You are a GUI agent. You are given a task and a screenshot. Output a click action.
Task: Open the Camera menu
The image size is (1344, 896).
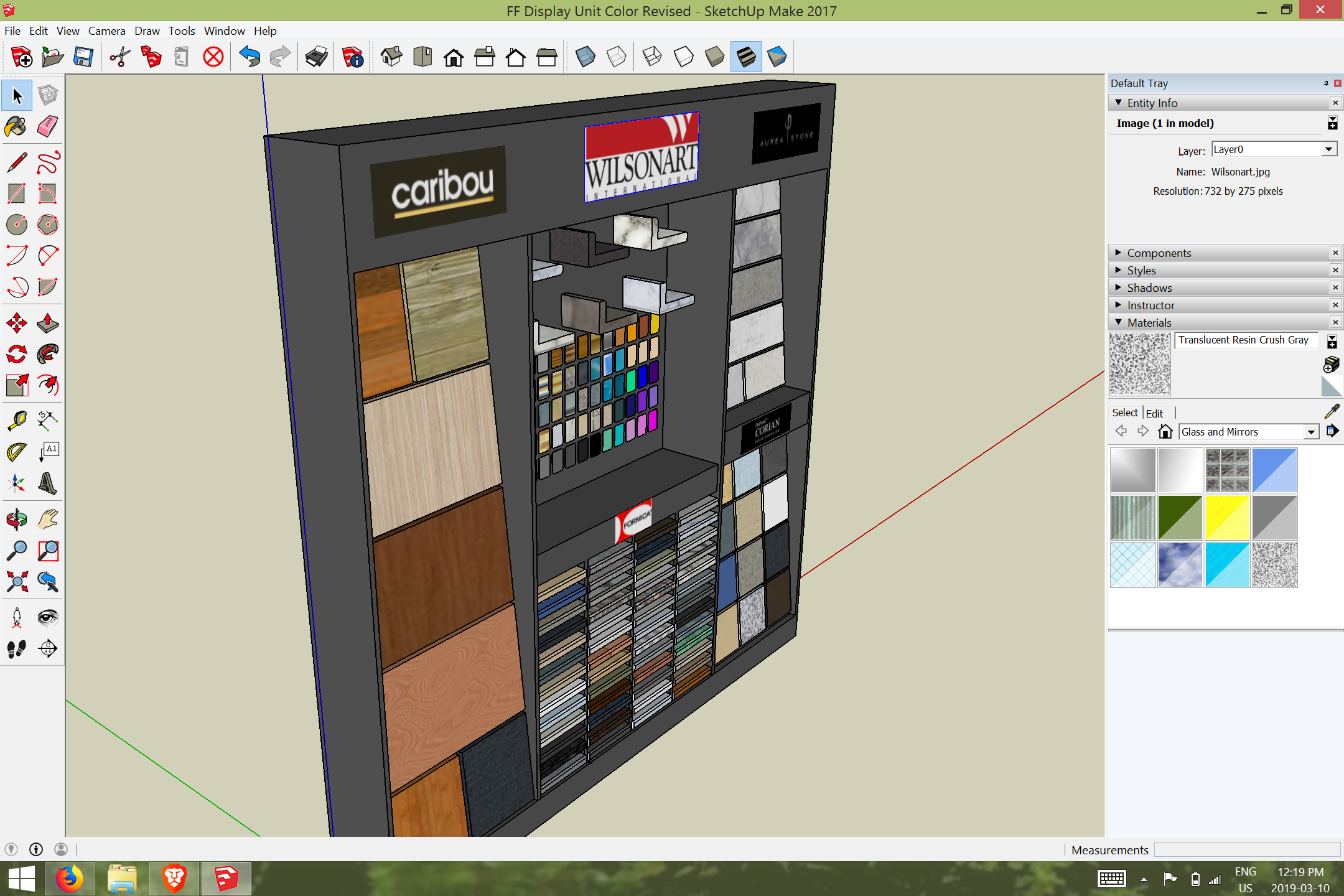(106, 30)
